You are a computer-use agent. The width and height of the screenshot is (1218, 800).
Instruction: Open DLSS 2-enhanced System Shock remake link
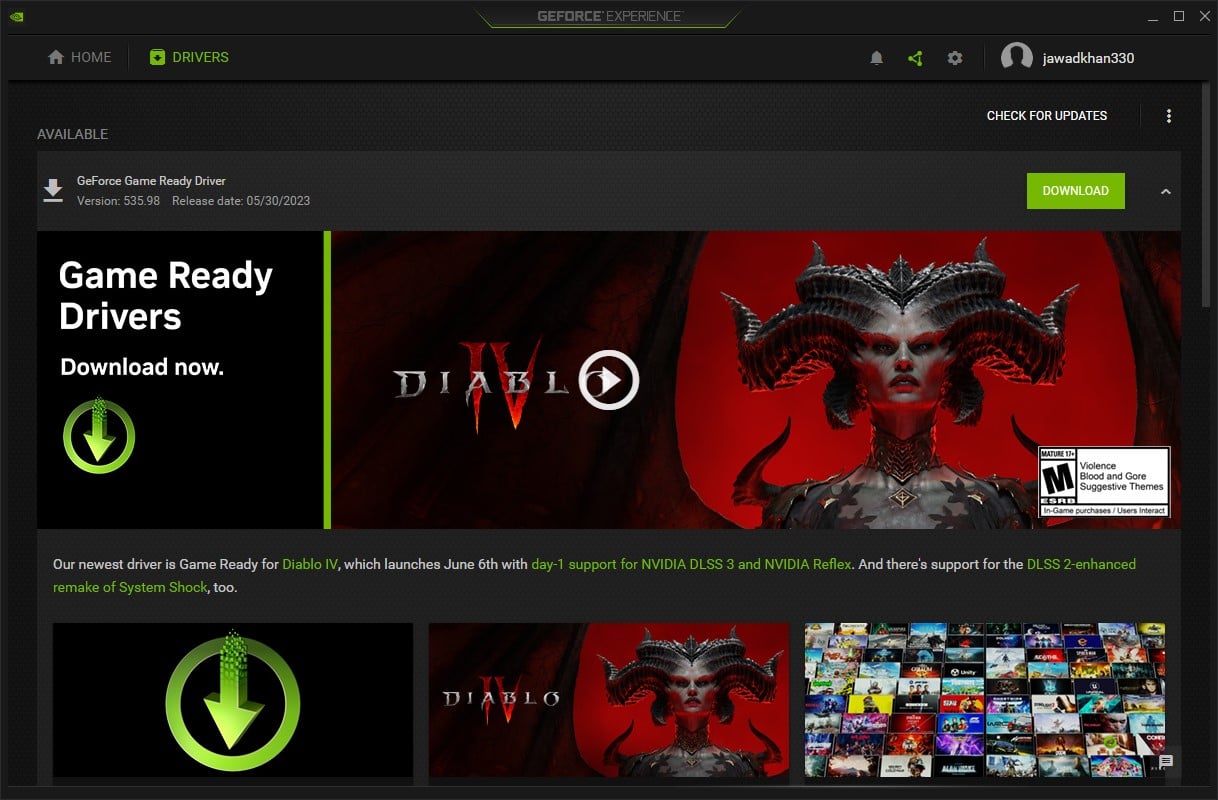pos(594,576)
